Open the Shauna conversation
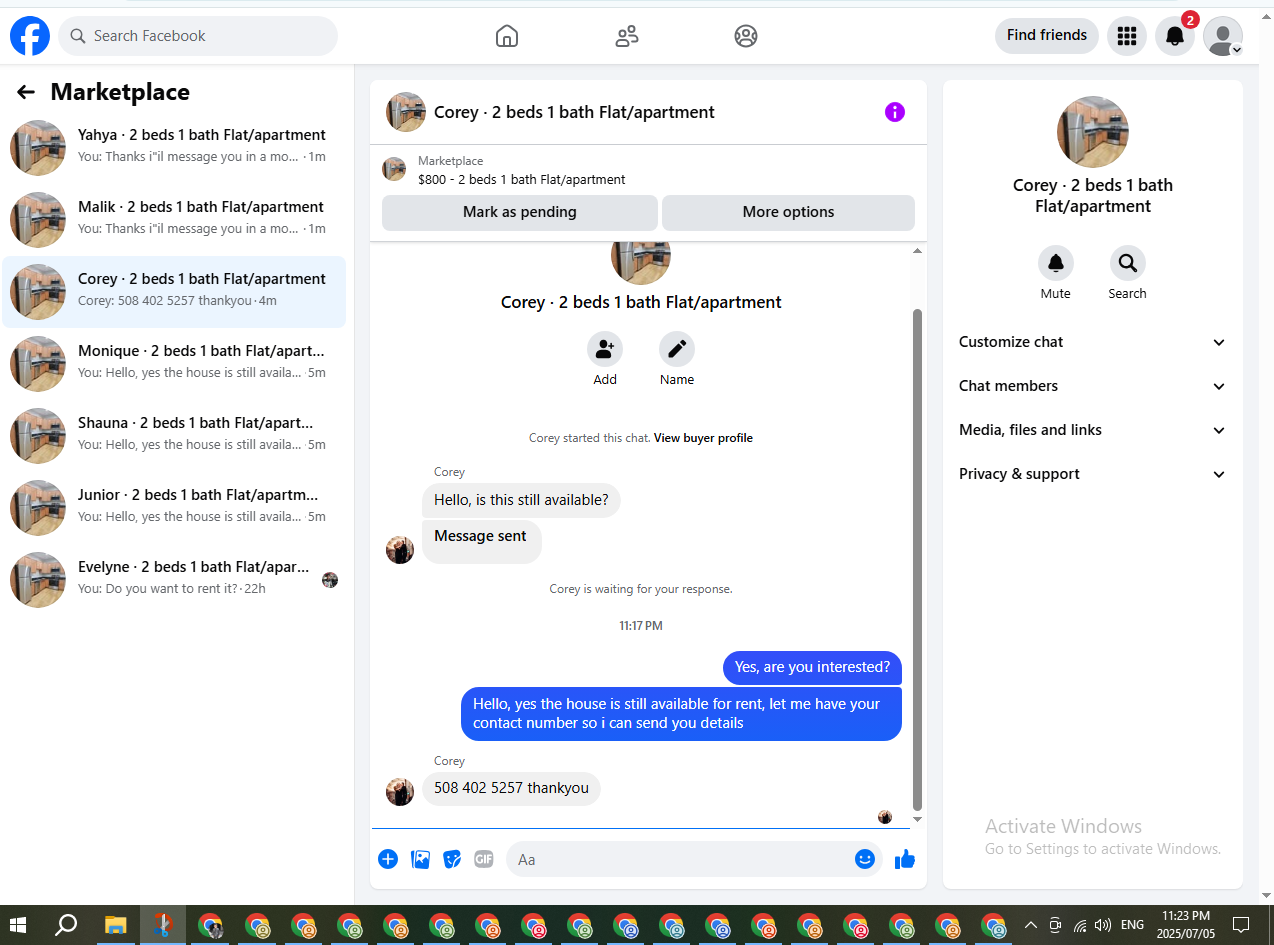Screen dimensions: 1274x945 coord(174,436)
